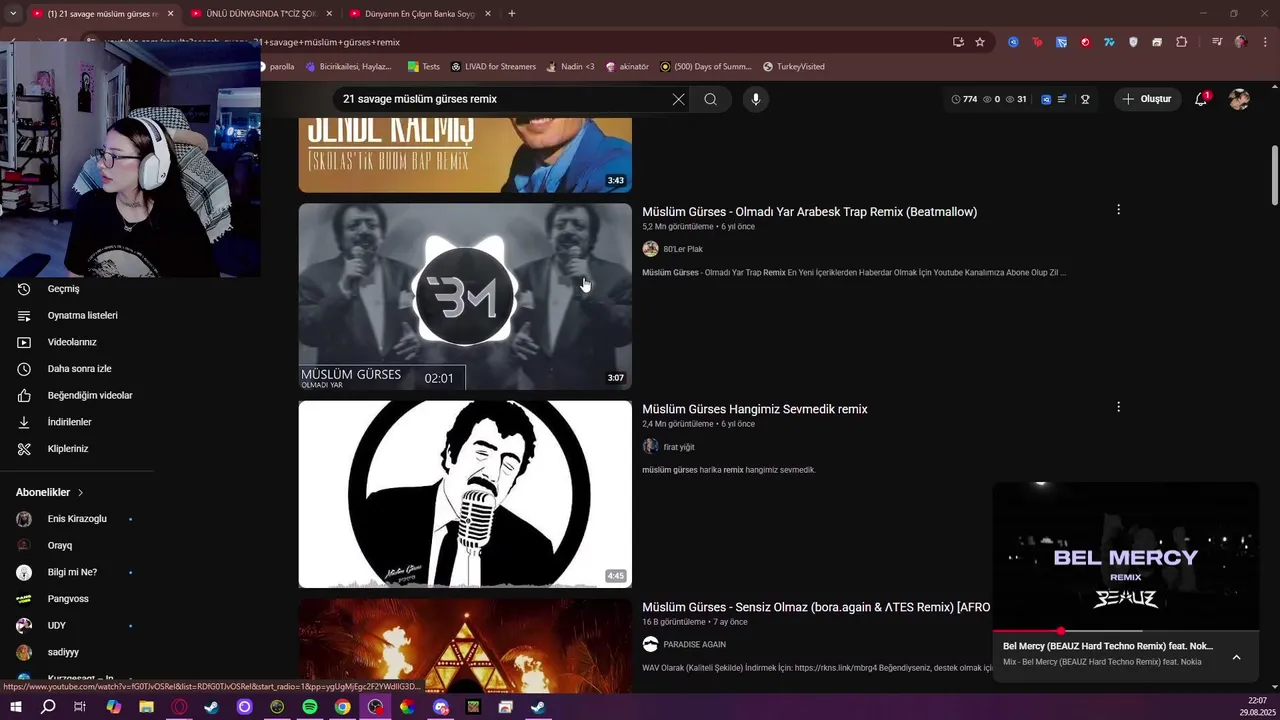This screenshot has height=720, width=1280.
Task: Click the magnifier search button in YouTube
Action: [710, 99]
